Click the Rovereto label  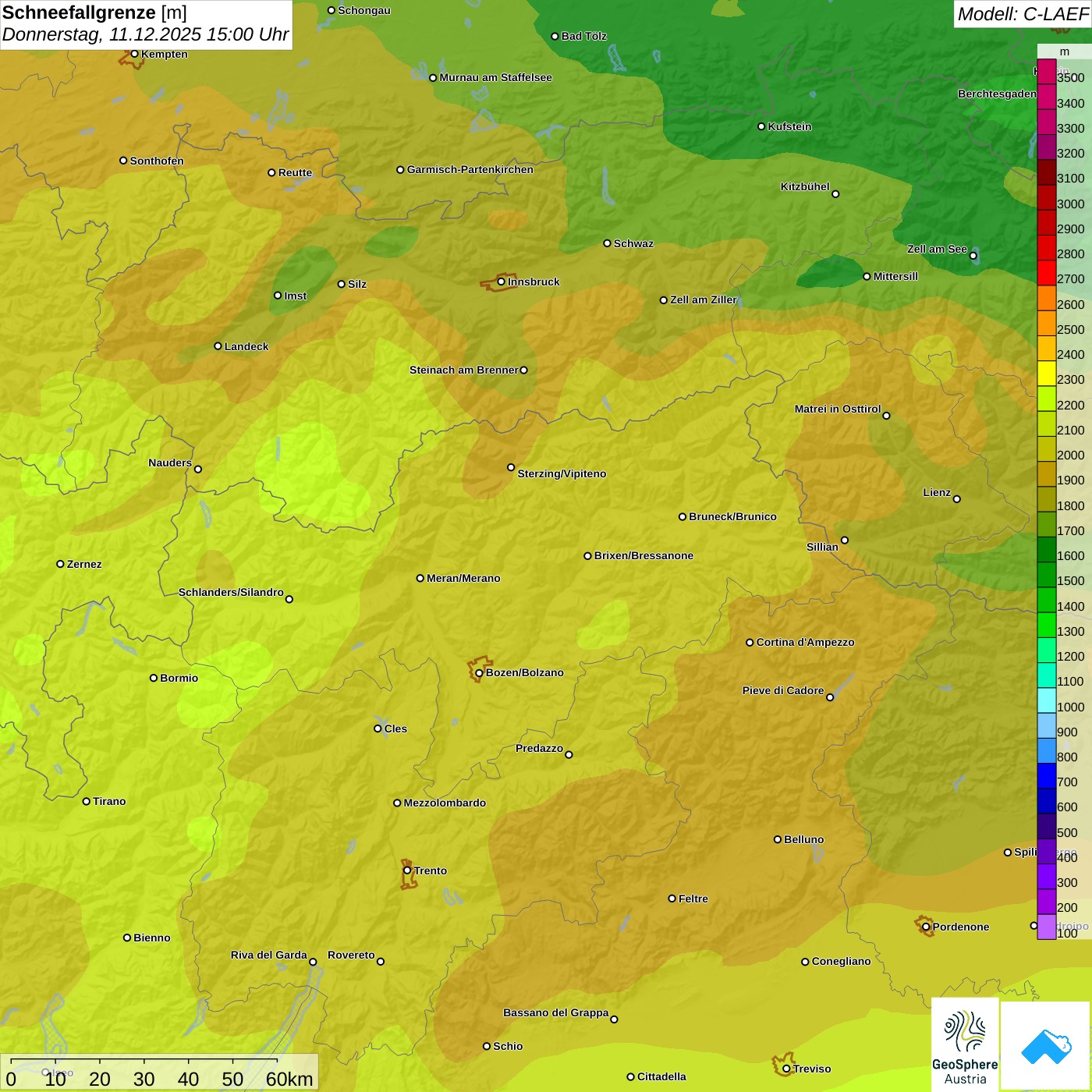(x=351, y=955)
